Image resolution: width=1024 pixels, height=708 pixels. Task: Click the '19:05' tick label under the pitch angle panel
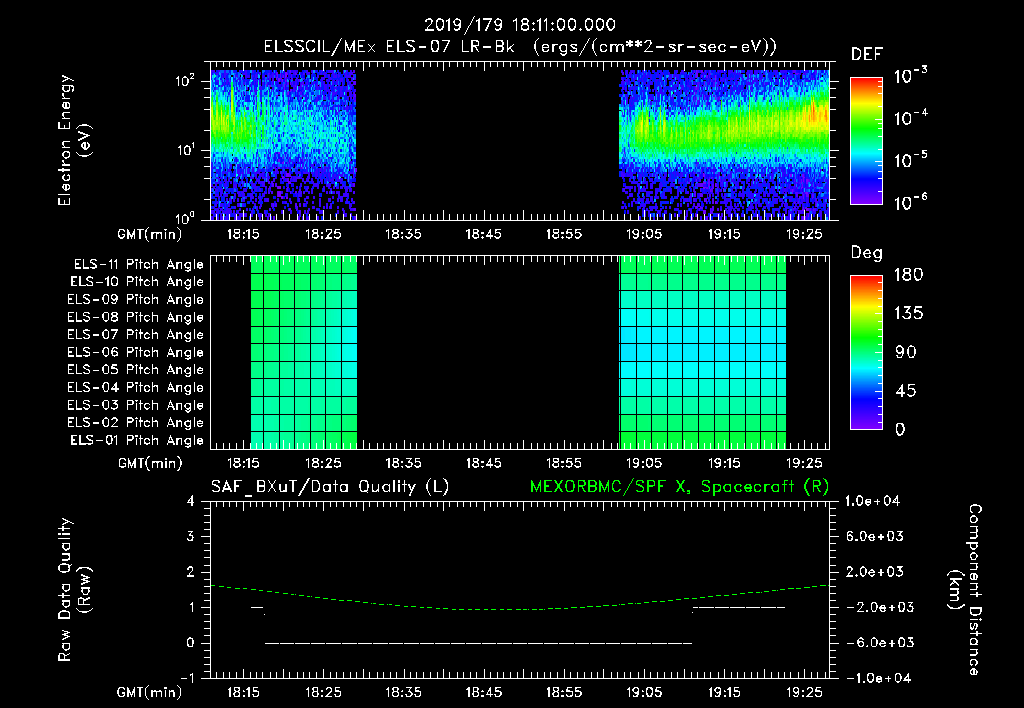(644, 463)
